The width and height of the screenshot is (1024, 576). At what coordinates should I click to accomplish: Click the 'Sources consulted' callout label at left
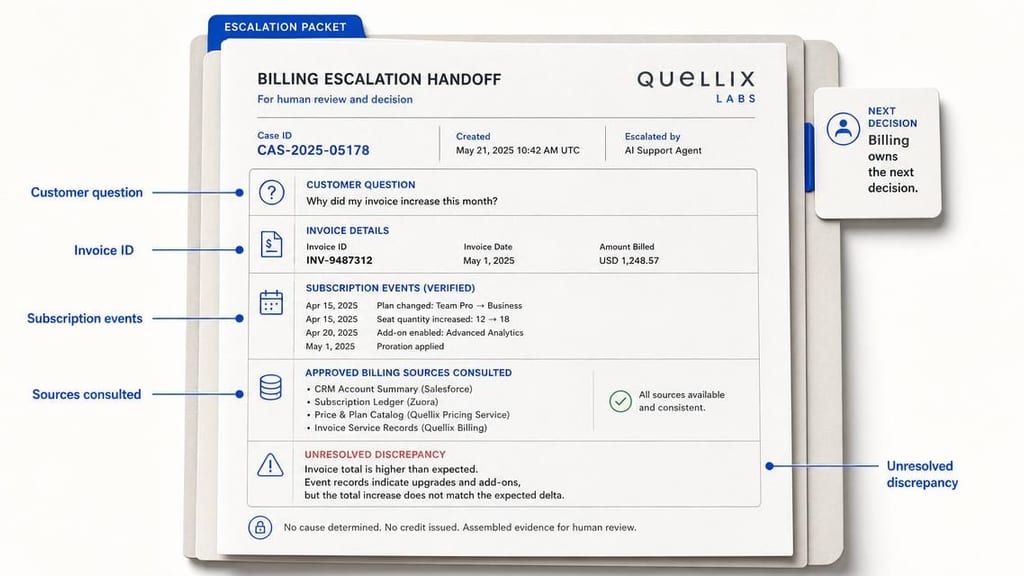click(x=87, y=394)
